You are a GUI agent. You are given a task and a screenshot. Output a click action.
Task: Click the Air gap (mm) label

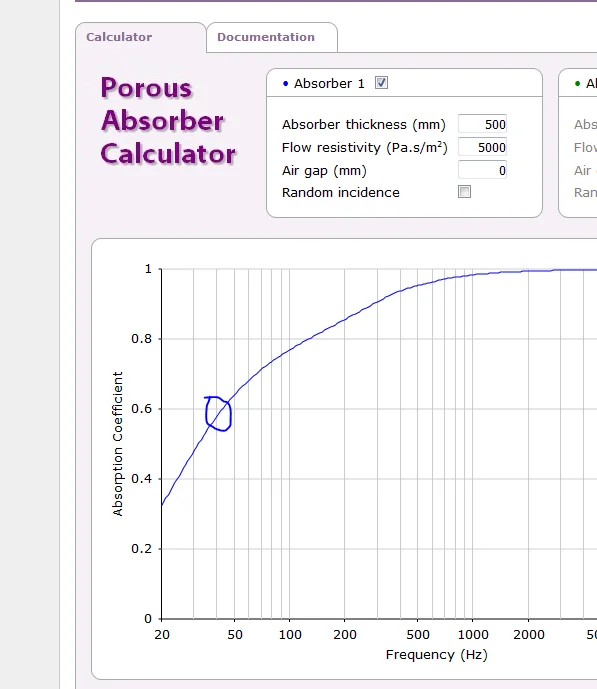click(x=324, y=170)
